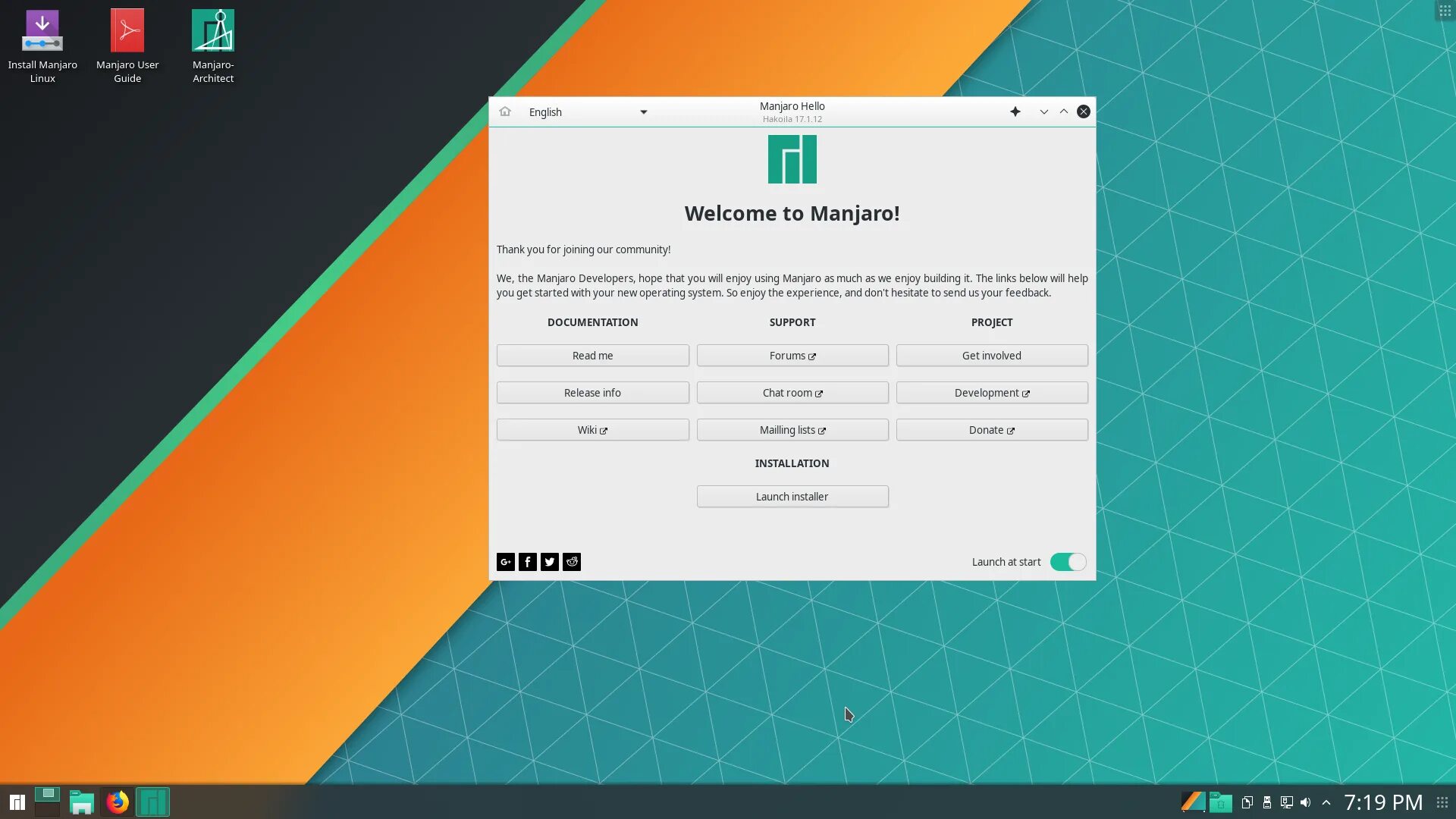This screenshot has height=819, width=1456.
Task: Click the DOCUMENTATION section heading
Action: click(x=593, y=322)
